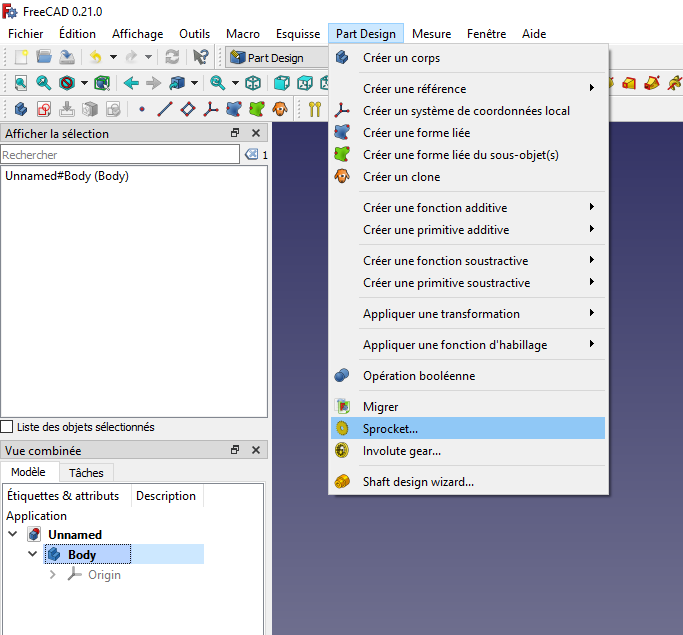Open Créer une fonction additive submenu
Image resolution: width=683 pixels, height=635 pixels.
tap(468, 208)
